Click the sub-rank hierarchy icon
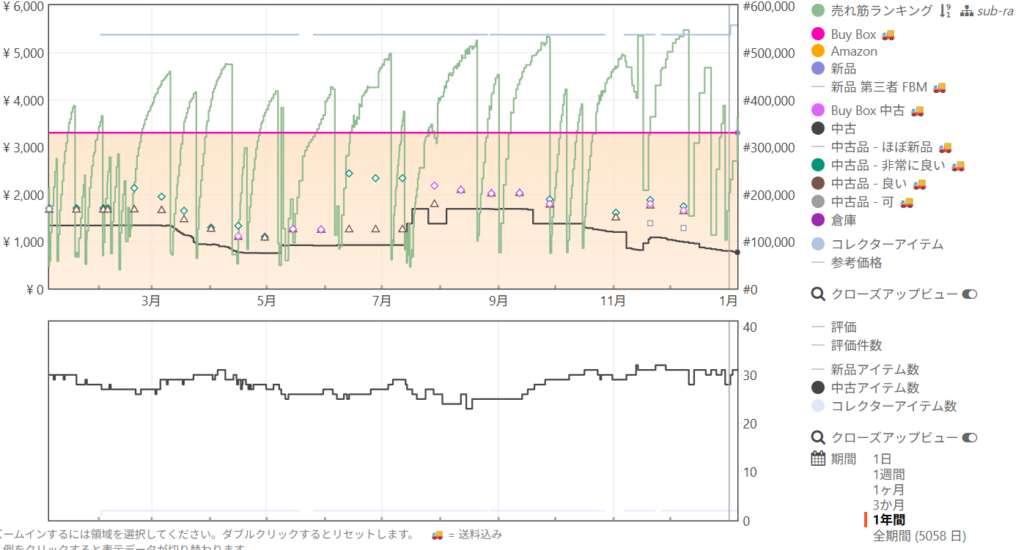The width and height of the screenshot is (1024, 550). point(967,11)
